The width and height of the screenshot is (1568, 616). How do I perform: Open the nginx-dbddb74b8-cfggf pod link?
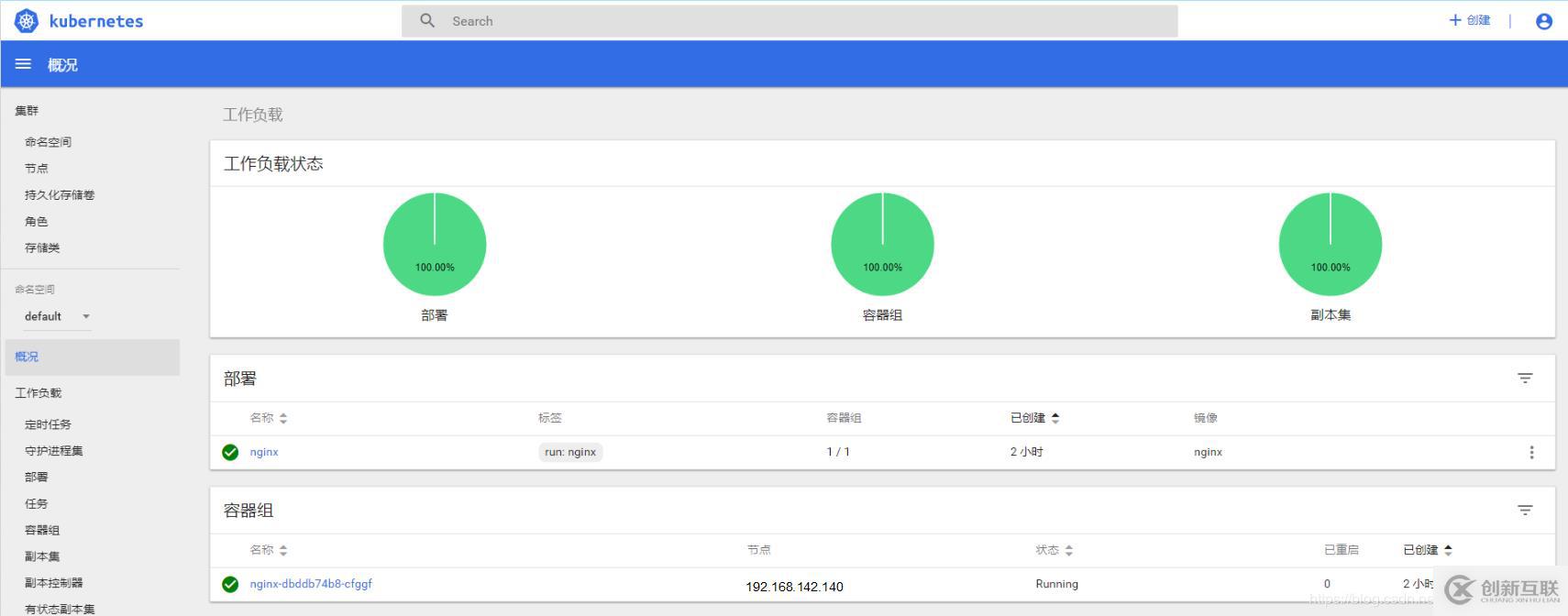(x=311, y=584)
